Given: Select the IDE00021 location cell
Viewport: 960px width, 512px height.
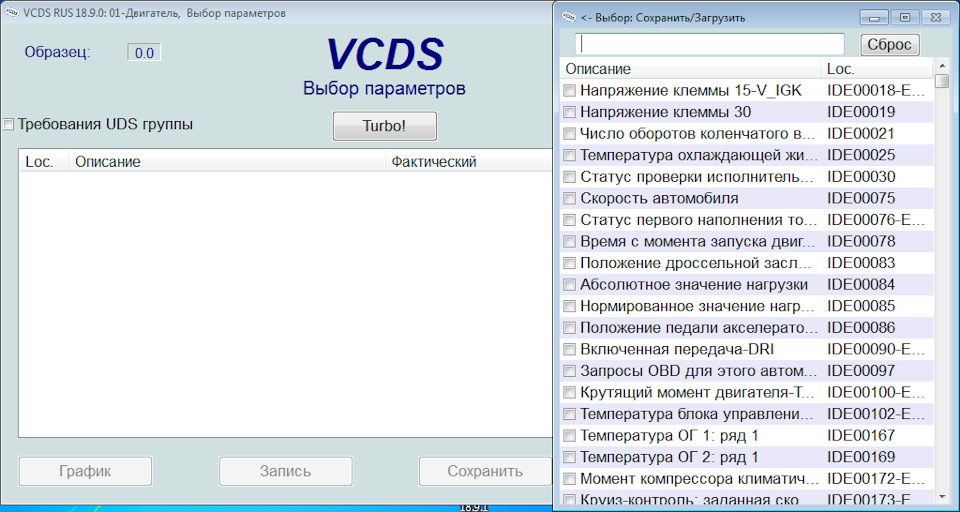Looking at the screenshot, I should coord(861,134).
